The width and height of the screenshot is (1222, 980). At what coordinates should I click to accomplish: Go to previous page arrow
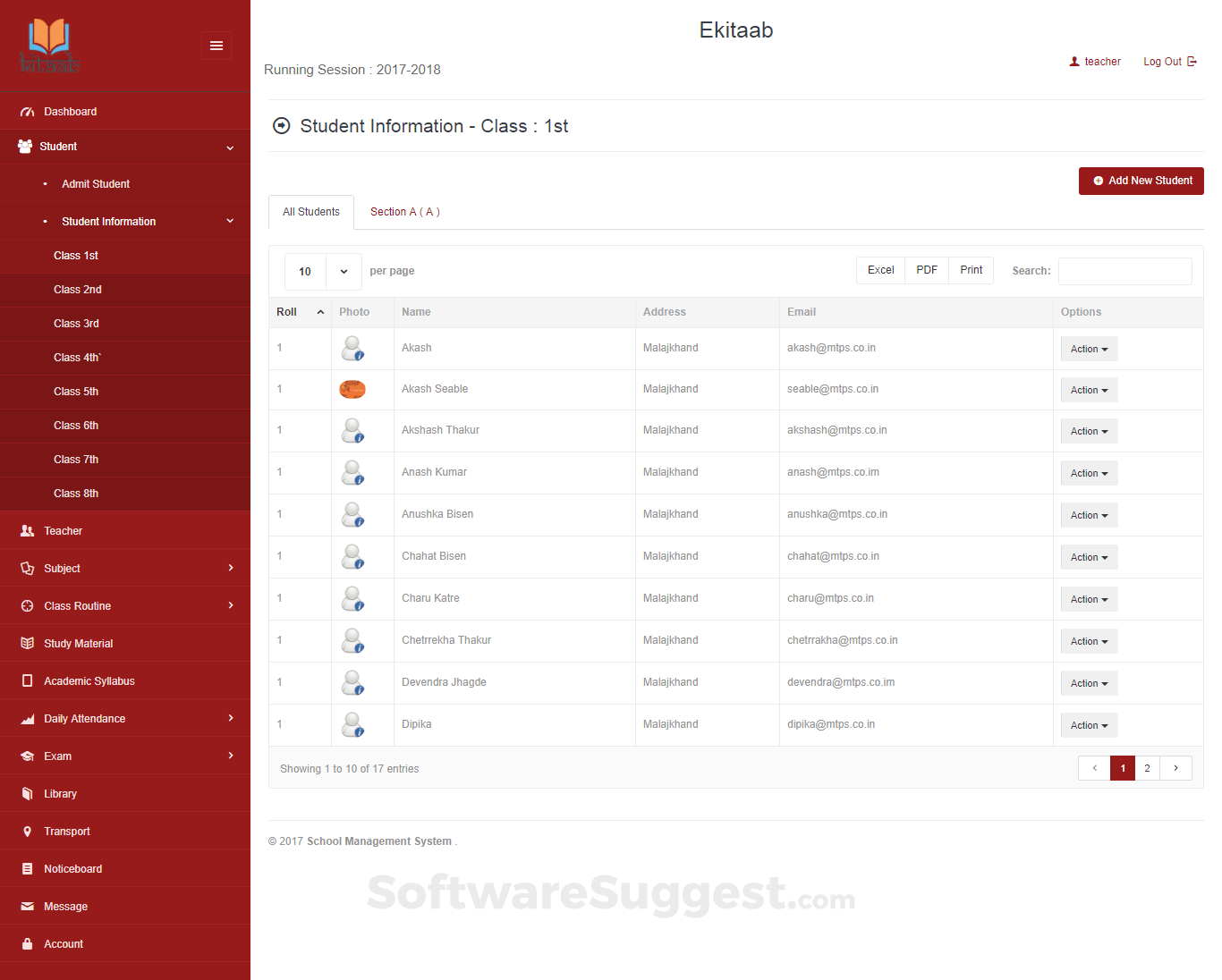pyautogui.click(x=1094, y=768)
